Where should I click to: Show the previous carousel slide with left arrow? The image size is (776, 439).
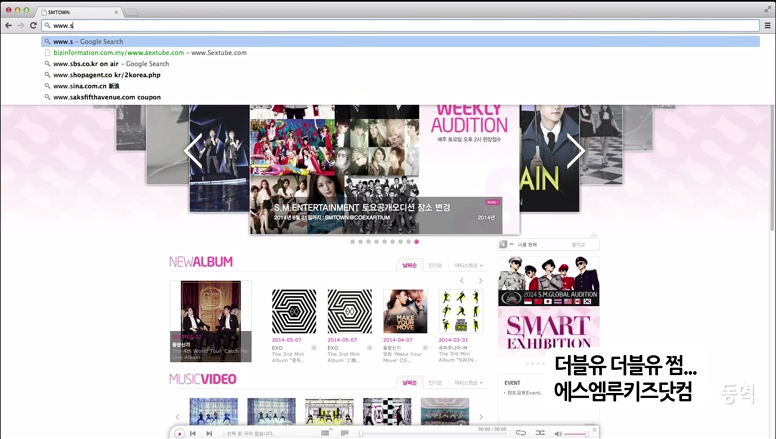(193, 151)
